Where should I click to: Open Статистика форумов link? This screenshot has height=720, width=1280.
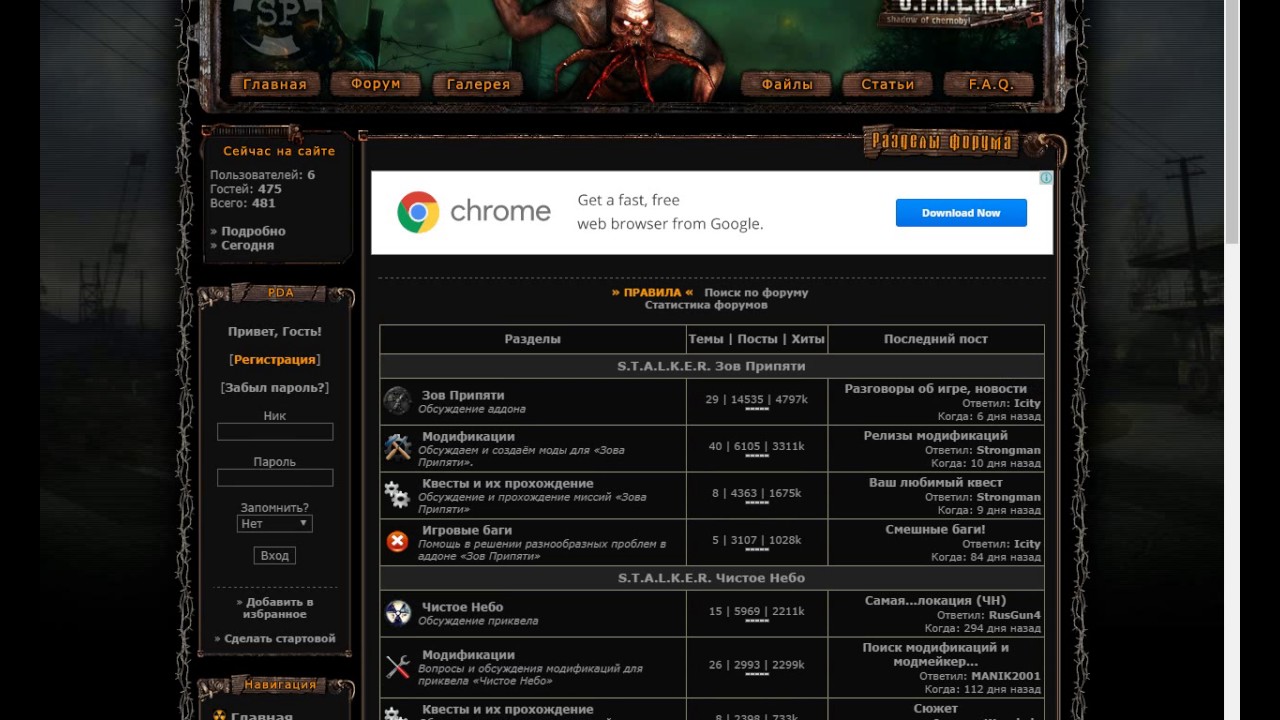[x=706, y=305]
